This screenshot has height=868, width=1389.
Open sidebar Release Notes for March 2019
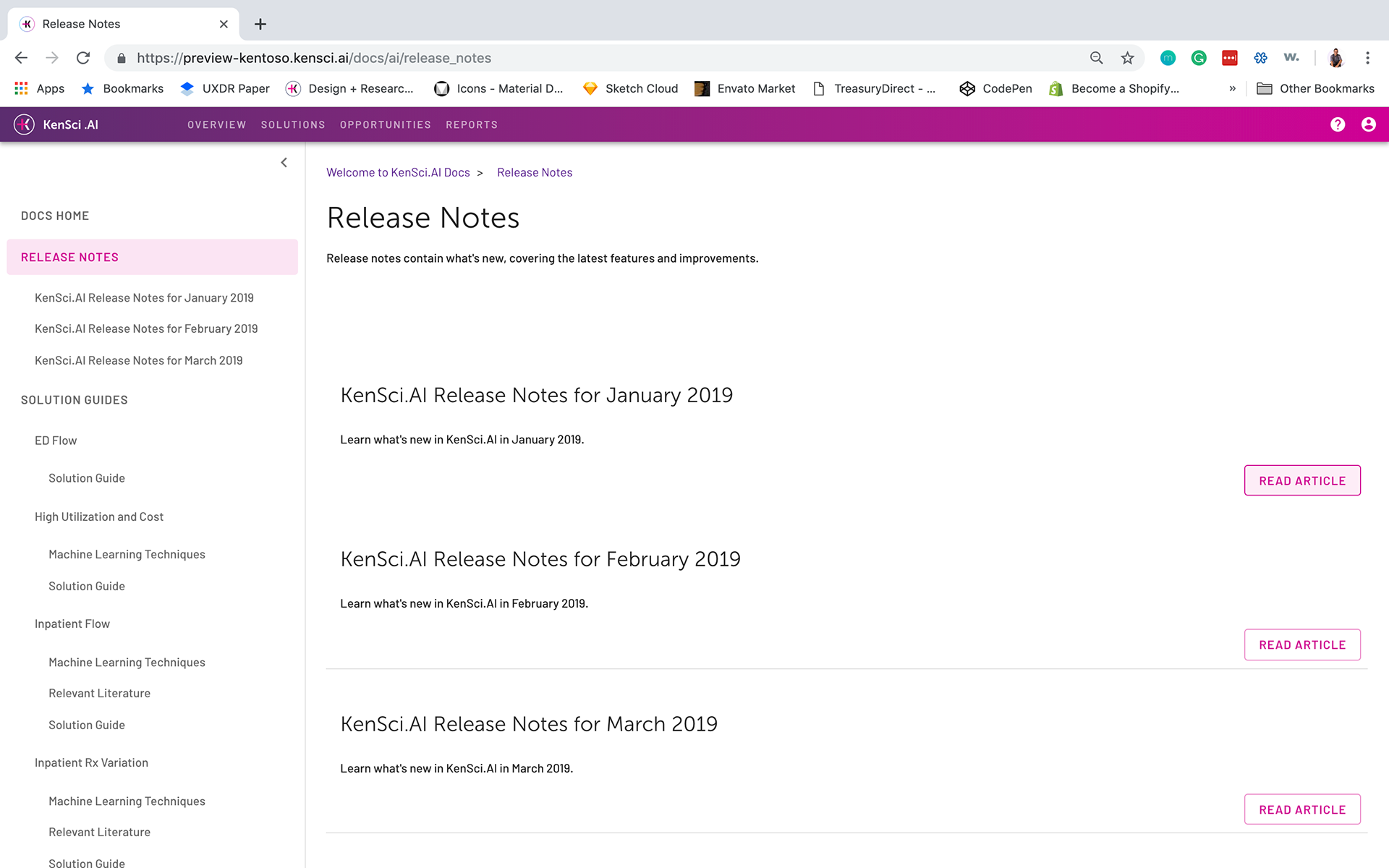click(139, 360)
